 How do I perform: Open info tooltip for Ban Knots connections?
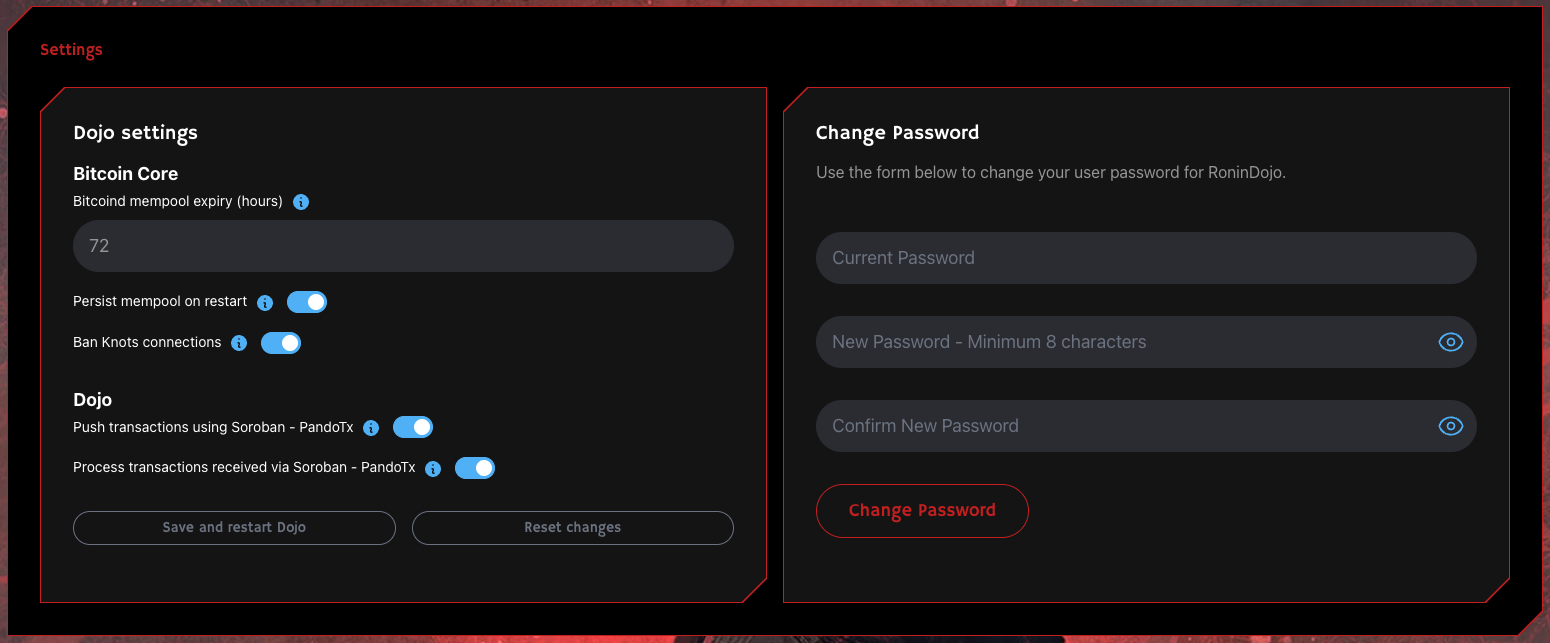239,343
